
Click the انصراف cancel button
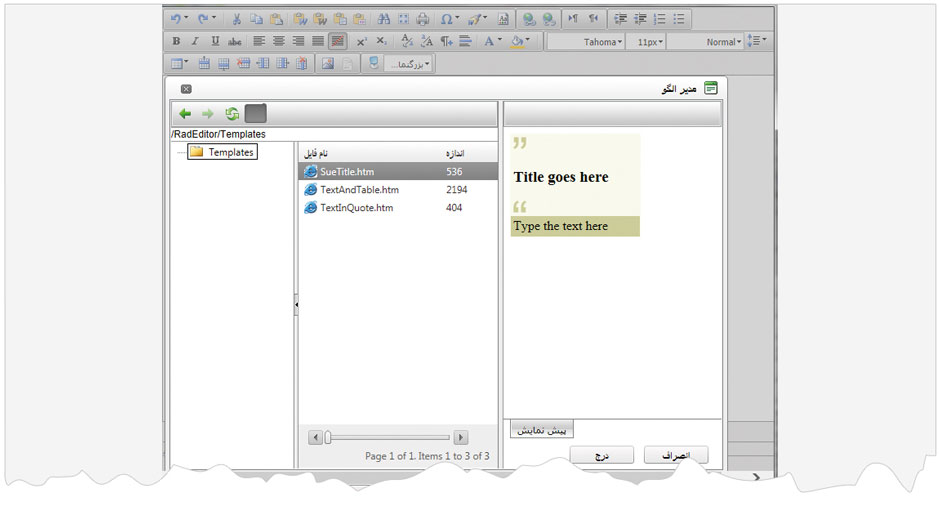676,455
